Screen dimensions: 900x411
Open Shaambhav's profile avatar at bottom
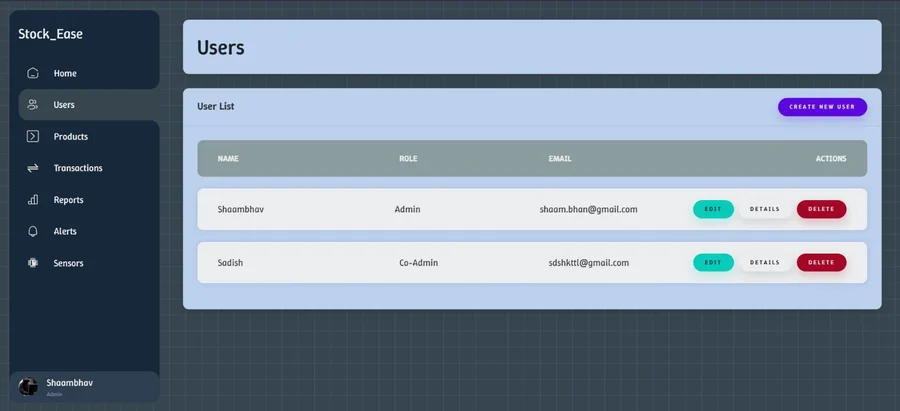pyautogui.click(x=28, y=386)
